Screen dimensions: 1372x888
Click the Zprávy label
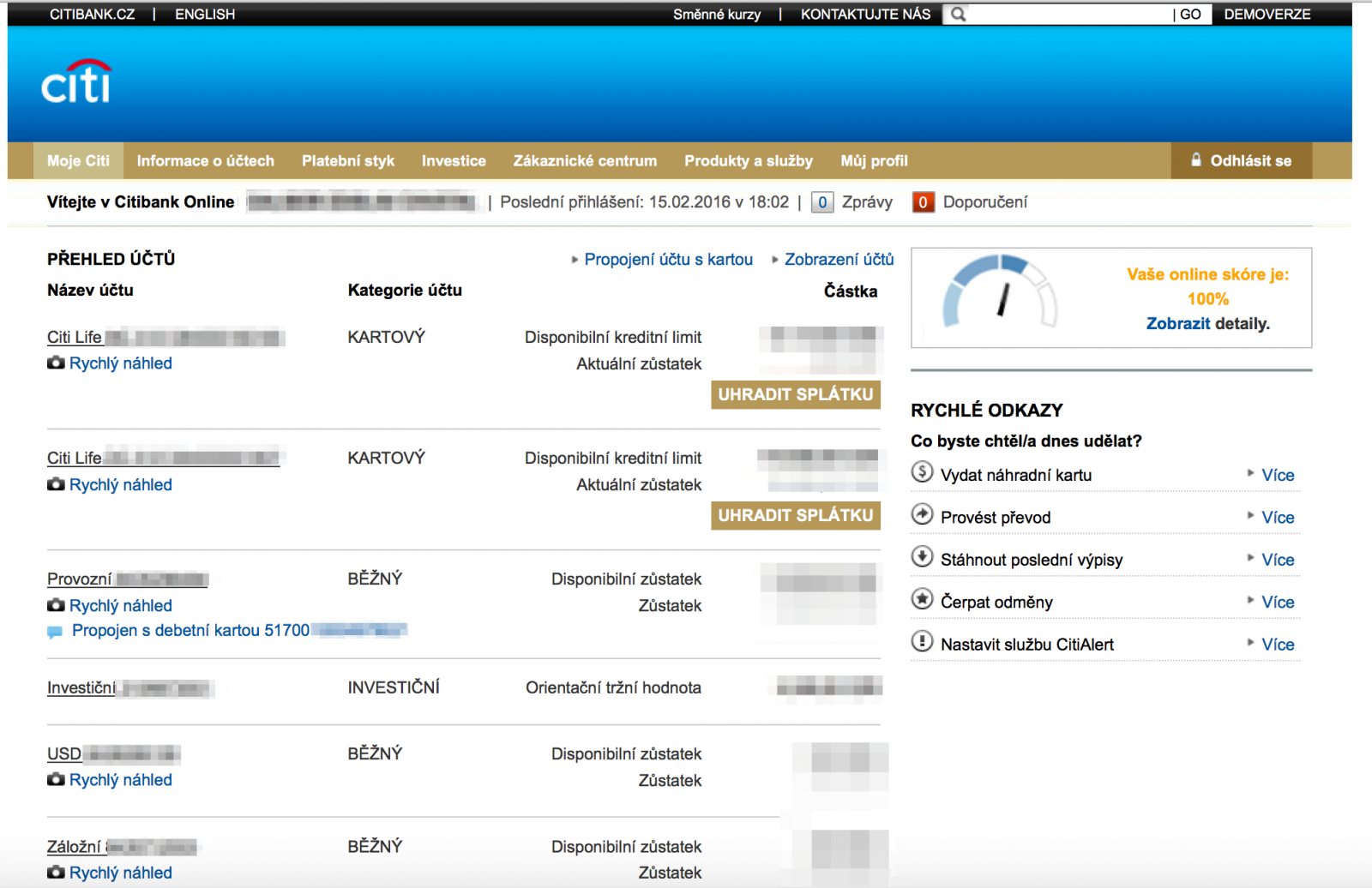pyautogui.click(x=867, y=202)
